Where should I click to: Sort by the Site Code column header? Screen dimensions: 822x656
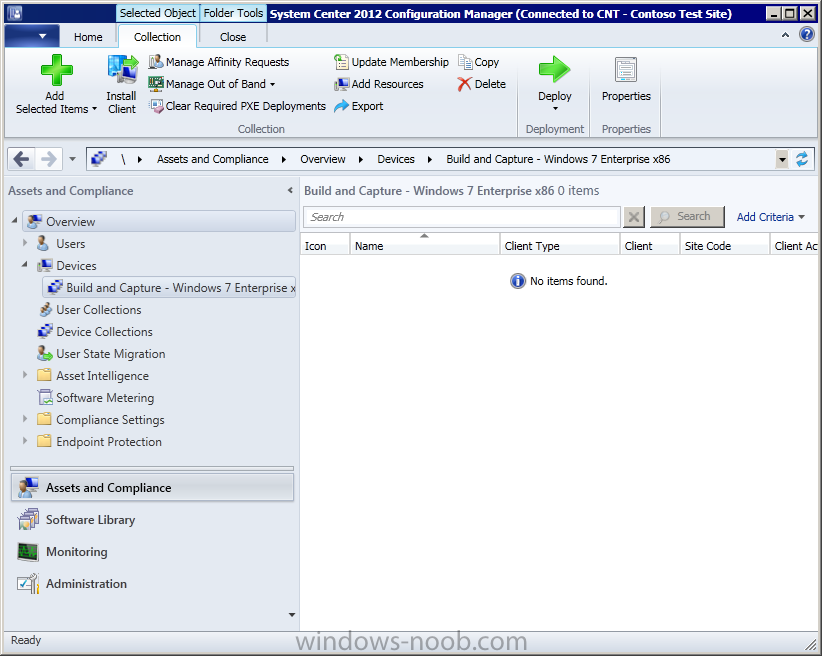click(724, 245)
